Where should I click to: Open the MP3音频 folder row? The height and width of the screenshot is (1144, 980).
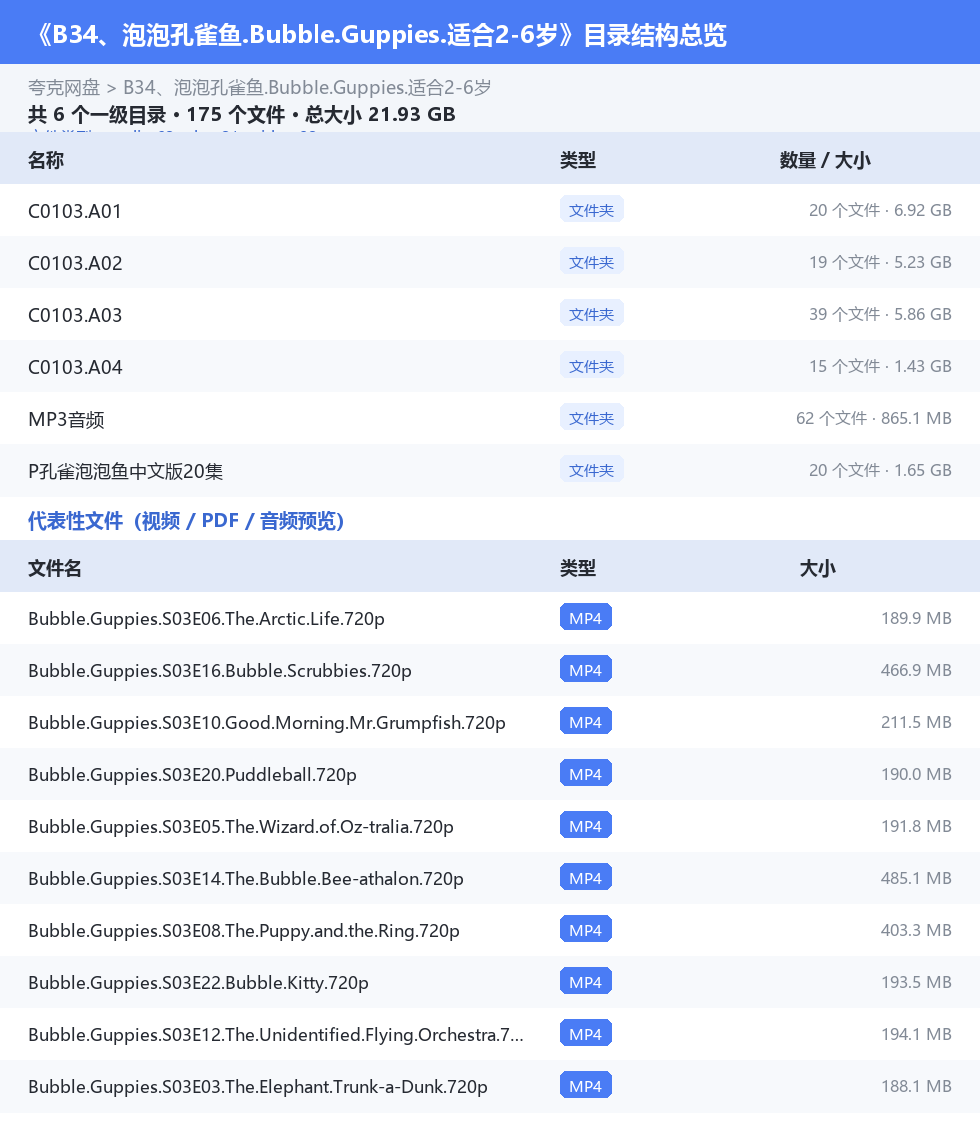(490, 419)
